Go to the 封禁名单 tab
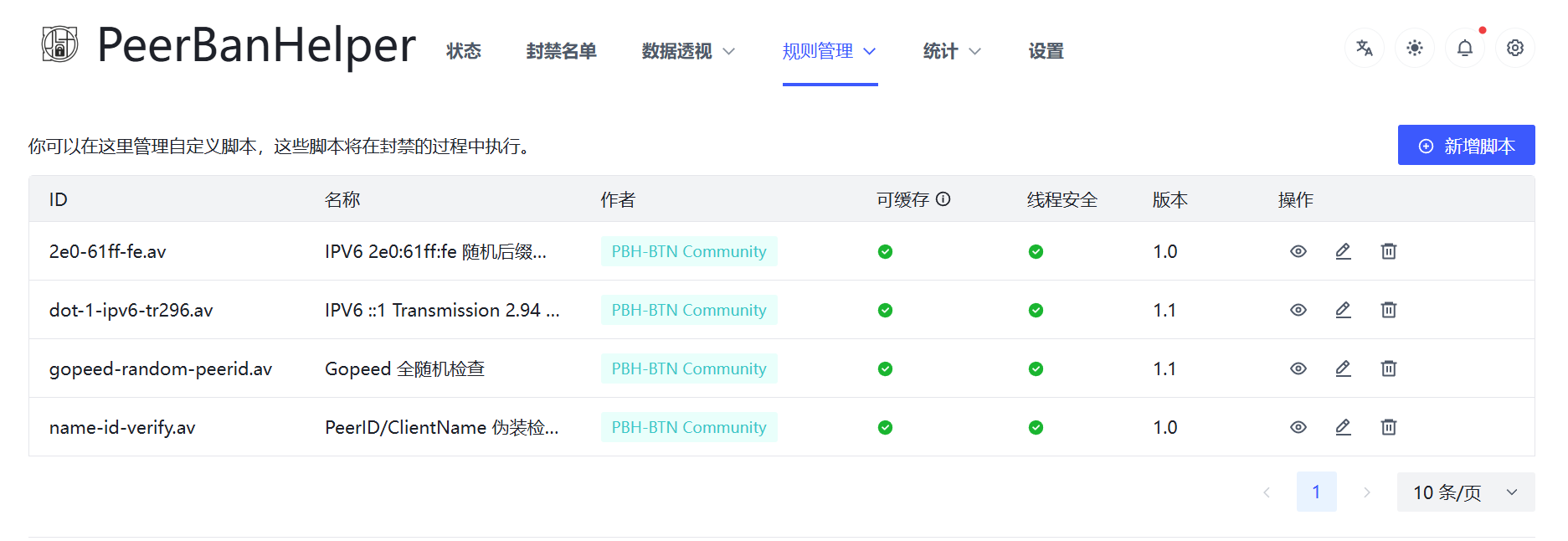Viewport: 1568px width, 541px height. [x=561, y=52]
